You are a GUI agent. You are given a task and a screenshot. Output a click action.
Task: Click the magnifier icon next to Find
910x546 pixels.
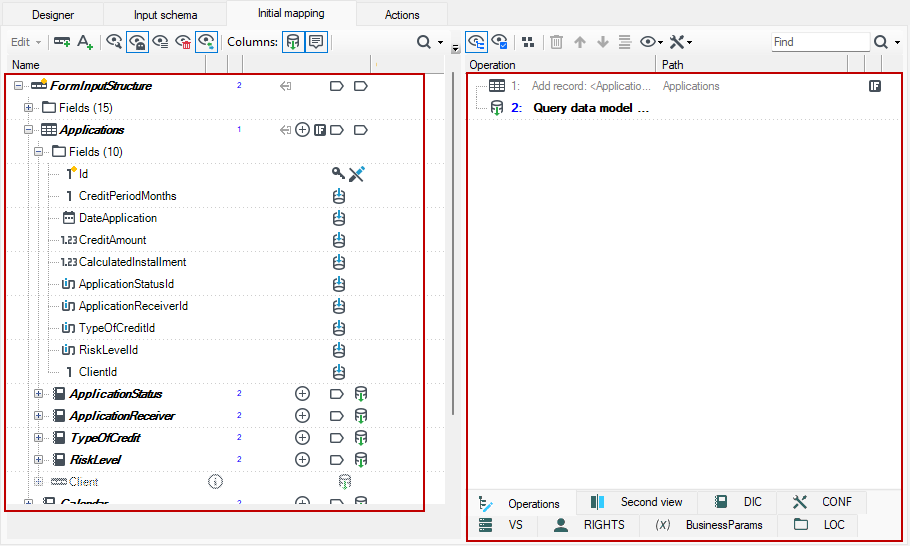click(x=881, y=42)
